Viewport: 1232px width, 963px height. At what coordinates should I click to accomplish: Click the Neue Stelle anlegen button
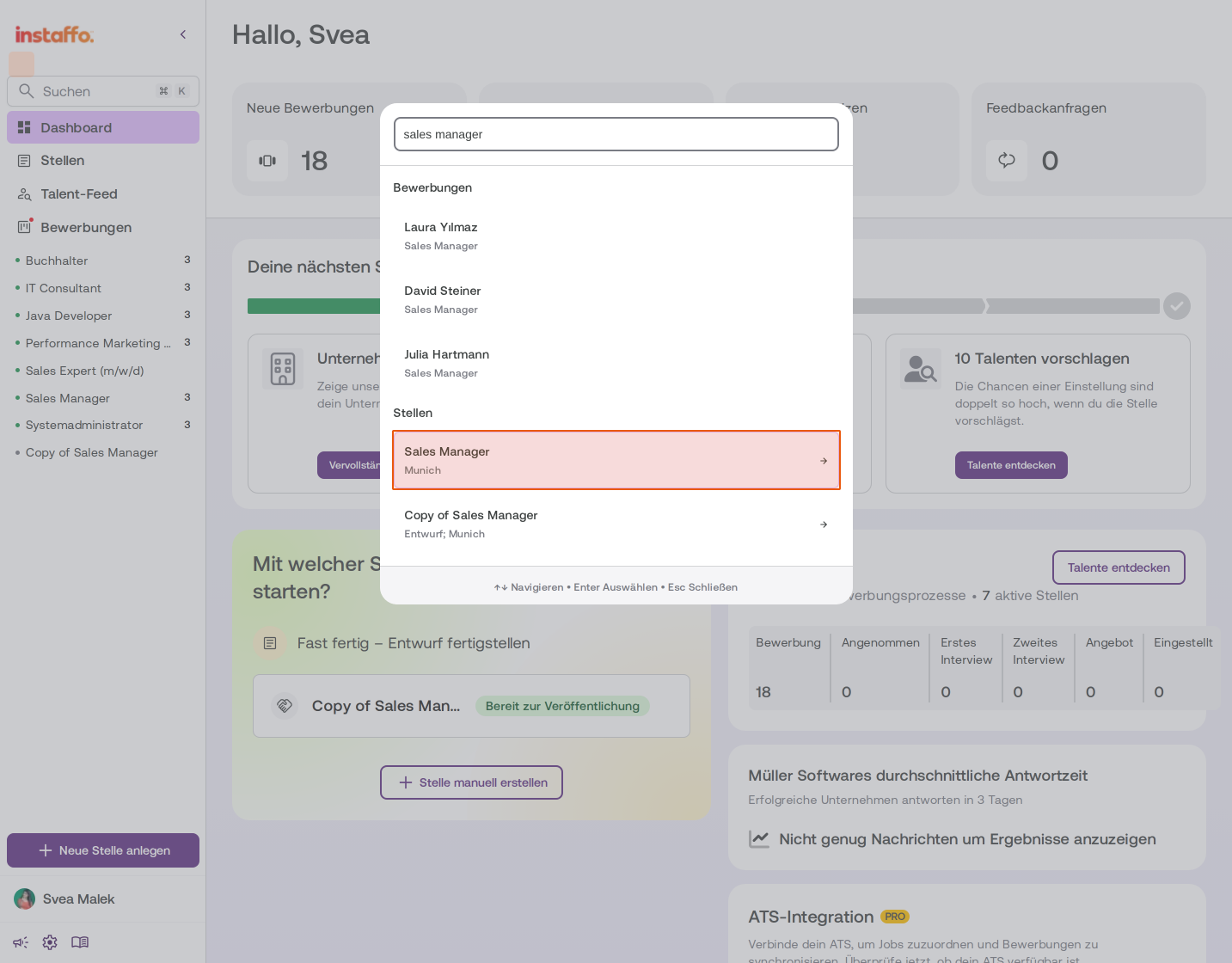(x=103, y=850)
